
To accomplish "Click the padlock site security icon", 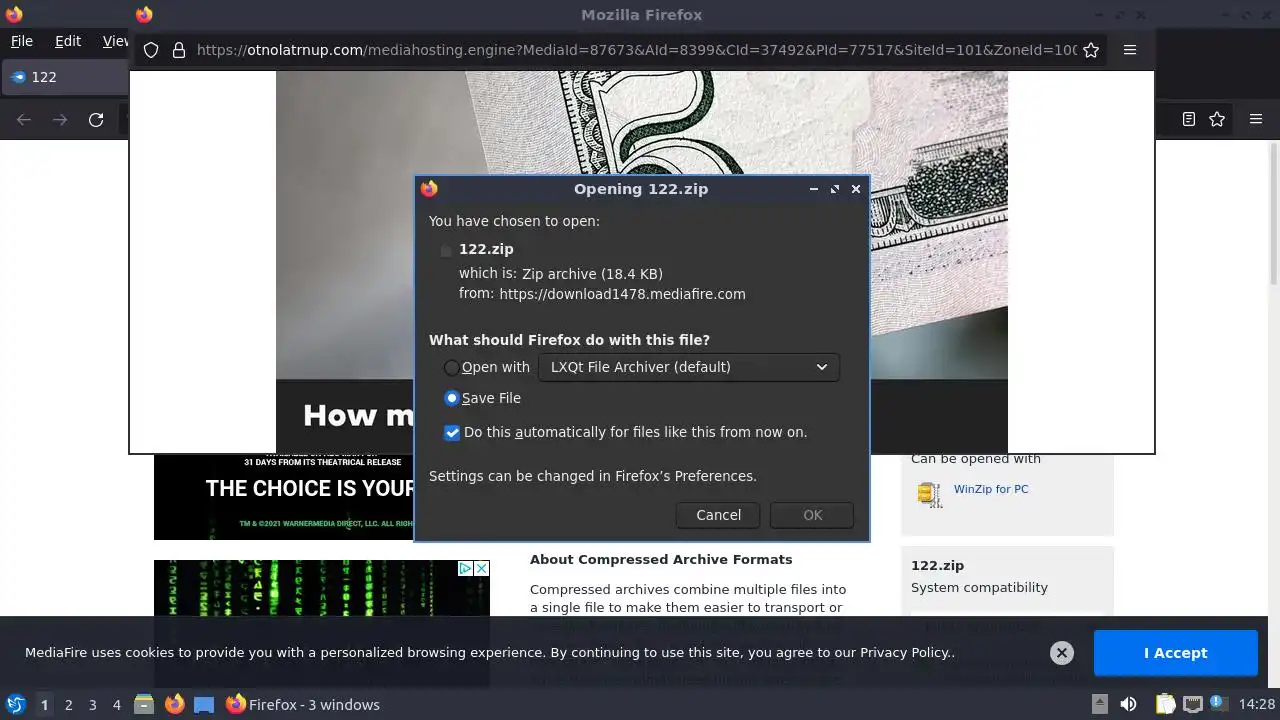I will pyautogui.click(x=179, y=50).
